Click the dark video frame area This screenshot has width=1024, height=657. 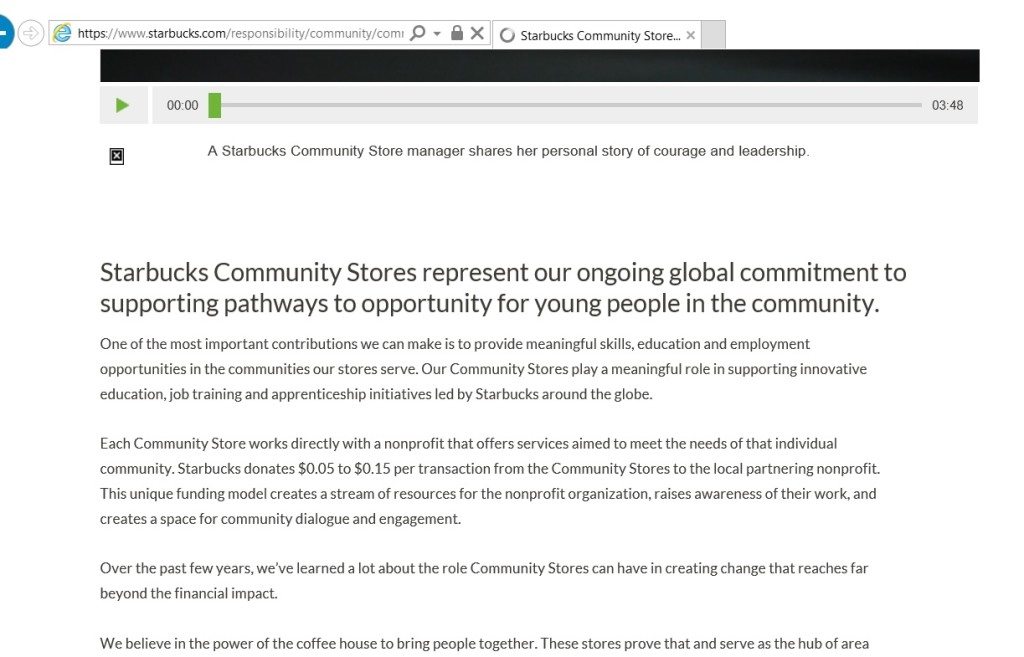point(539,65)
